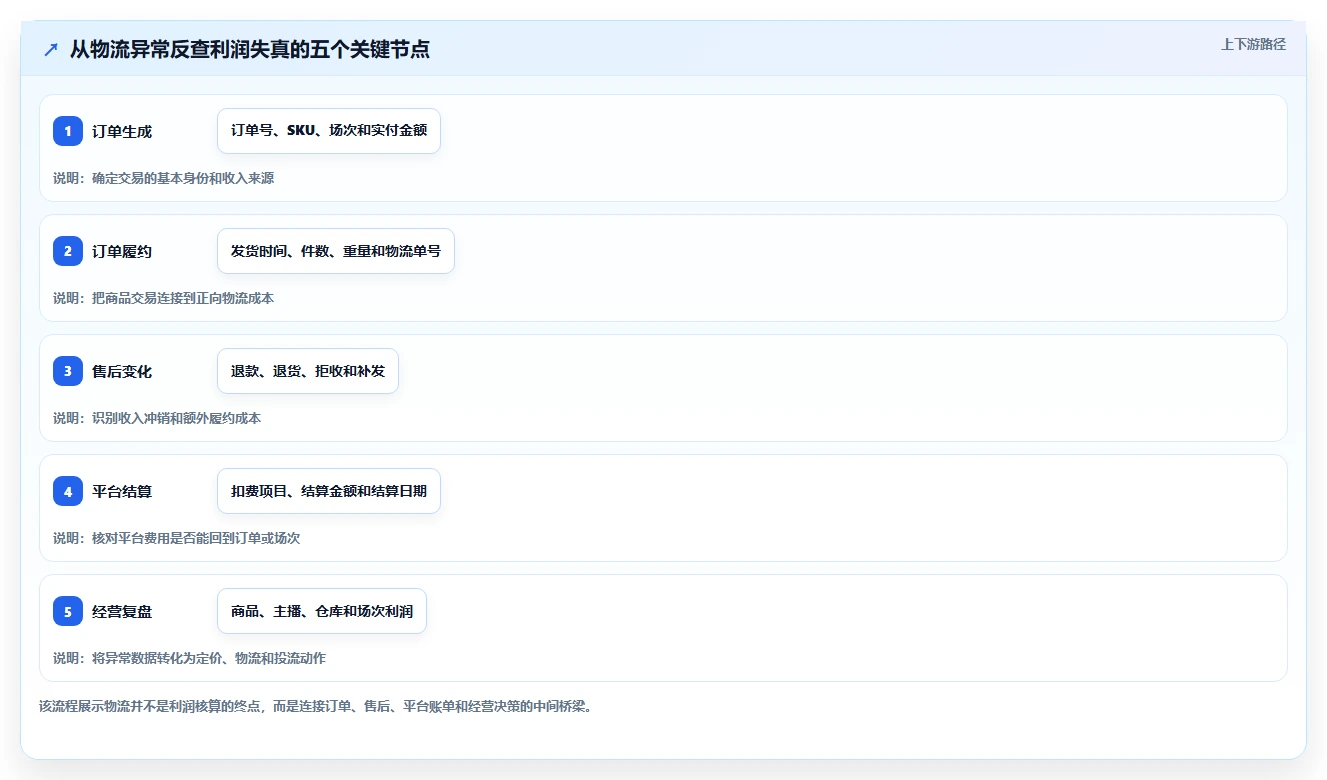Click the note 把商品交易连接到正向物流成本

pyautogui.click(x=183, y=298)
